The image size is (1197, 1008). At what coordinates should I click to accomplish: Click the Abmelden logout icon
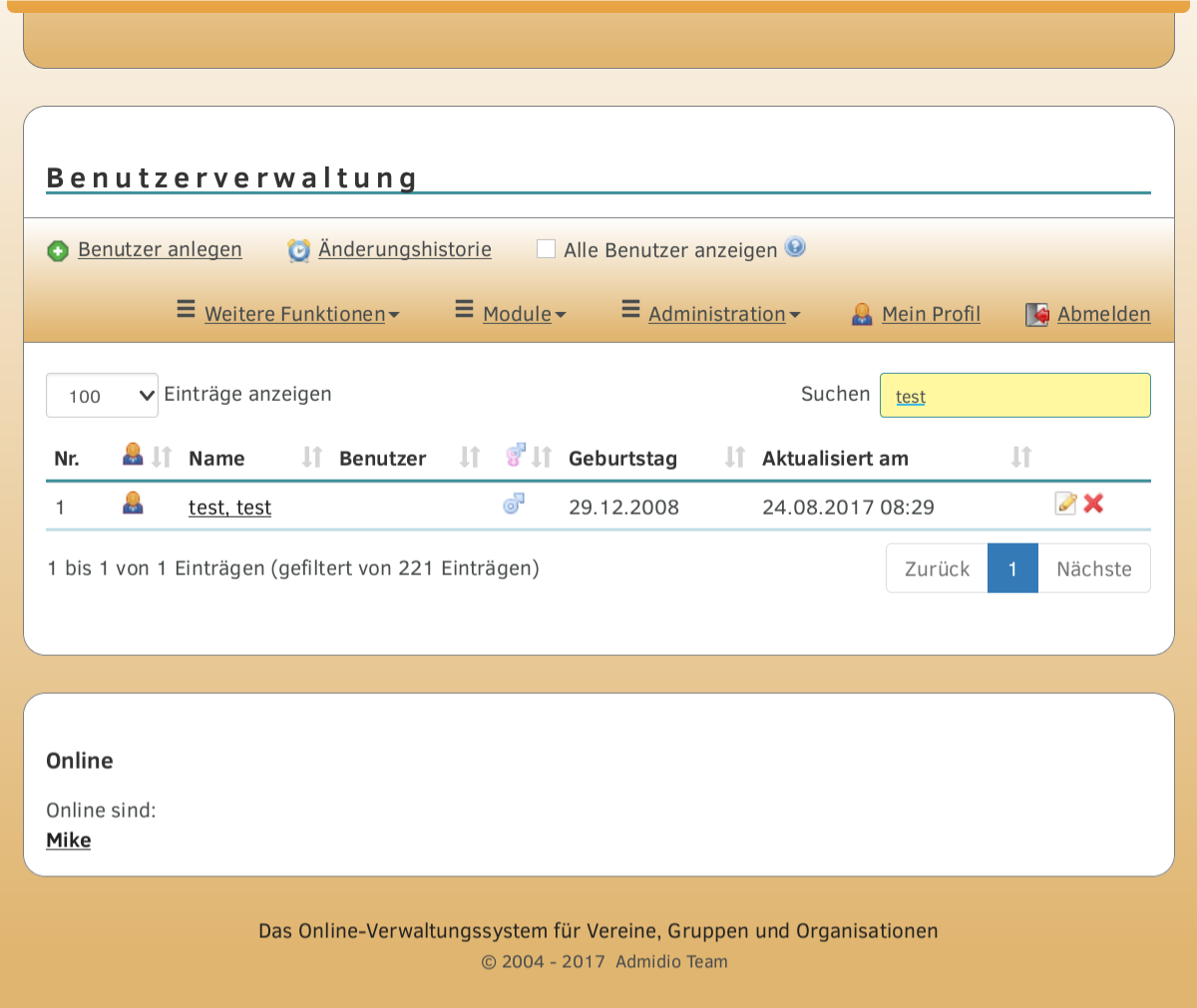click(x=1037, y=315)
